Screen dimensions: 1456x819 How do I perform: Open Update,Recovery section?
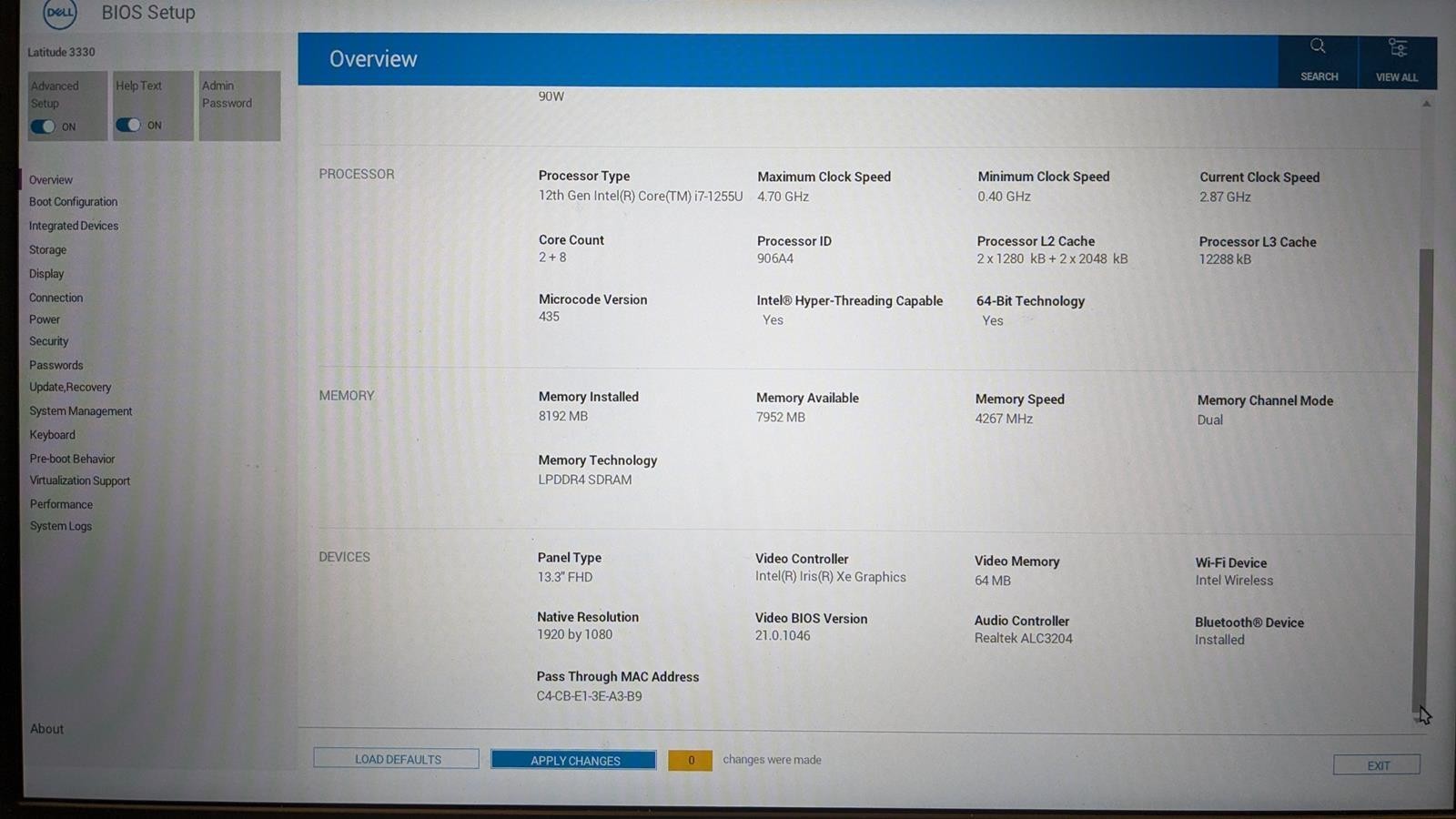click(x=70, y=387)
